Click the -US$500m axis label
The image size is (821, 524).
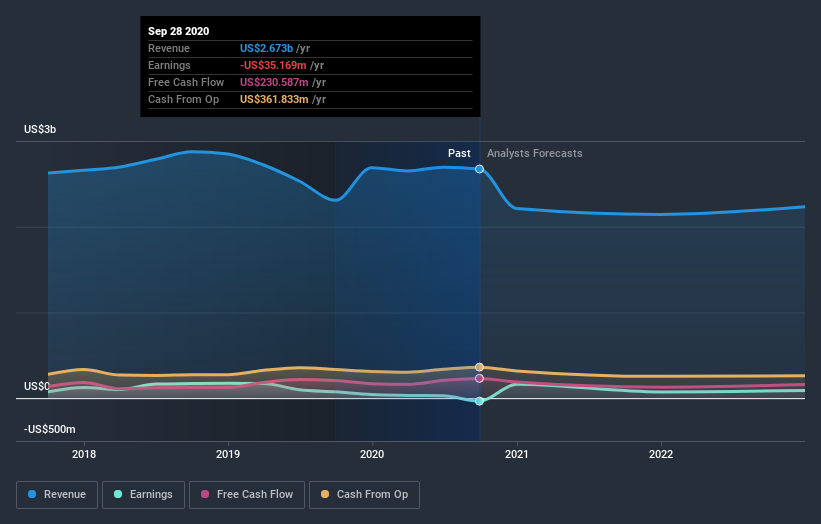coord(50,429)
